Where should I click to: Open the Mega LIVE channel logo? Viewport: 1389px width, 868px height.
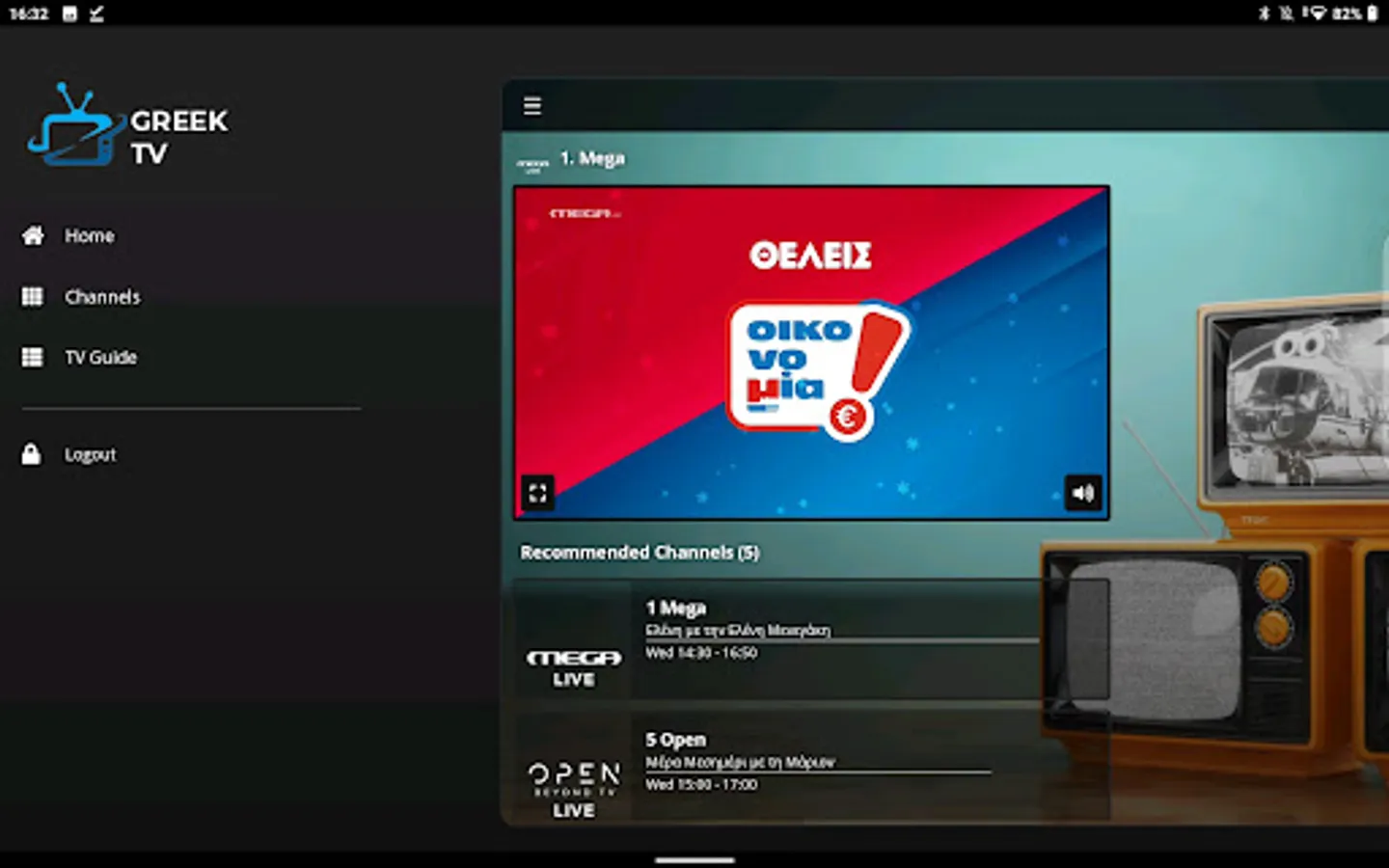pos(574,666)
